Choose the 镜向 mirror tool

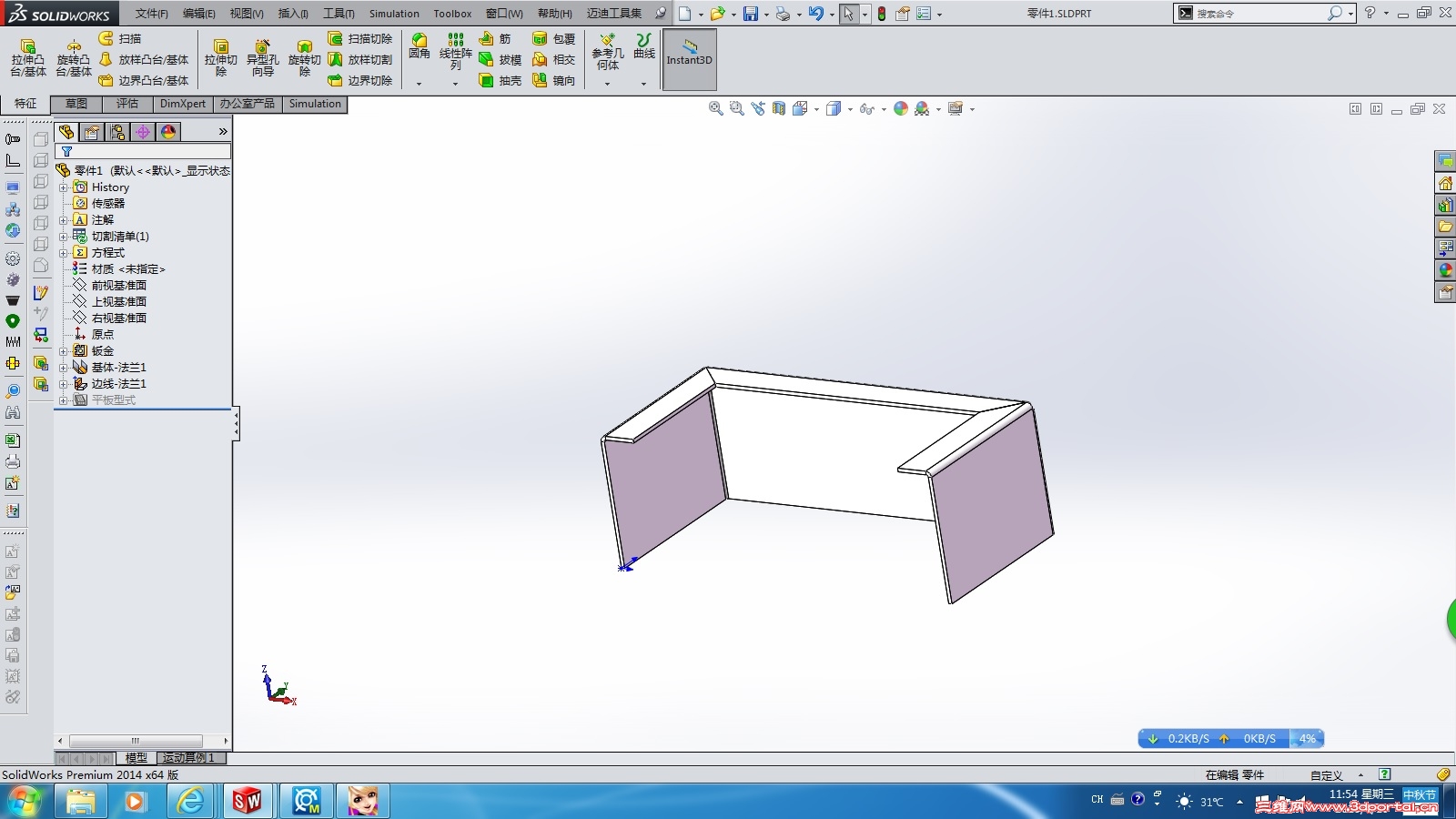pos(554,80)
